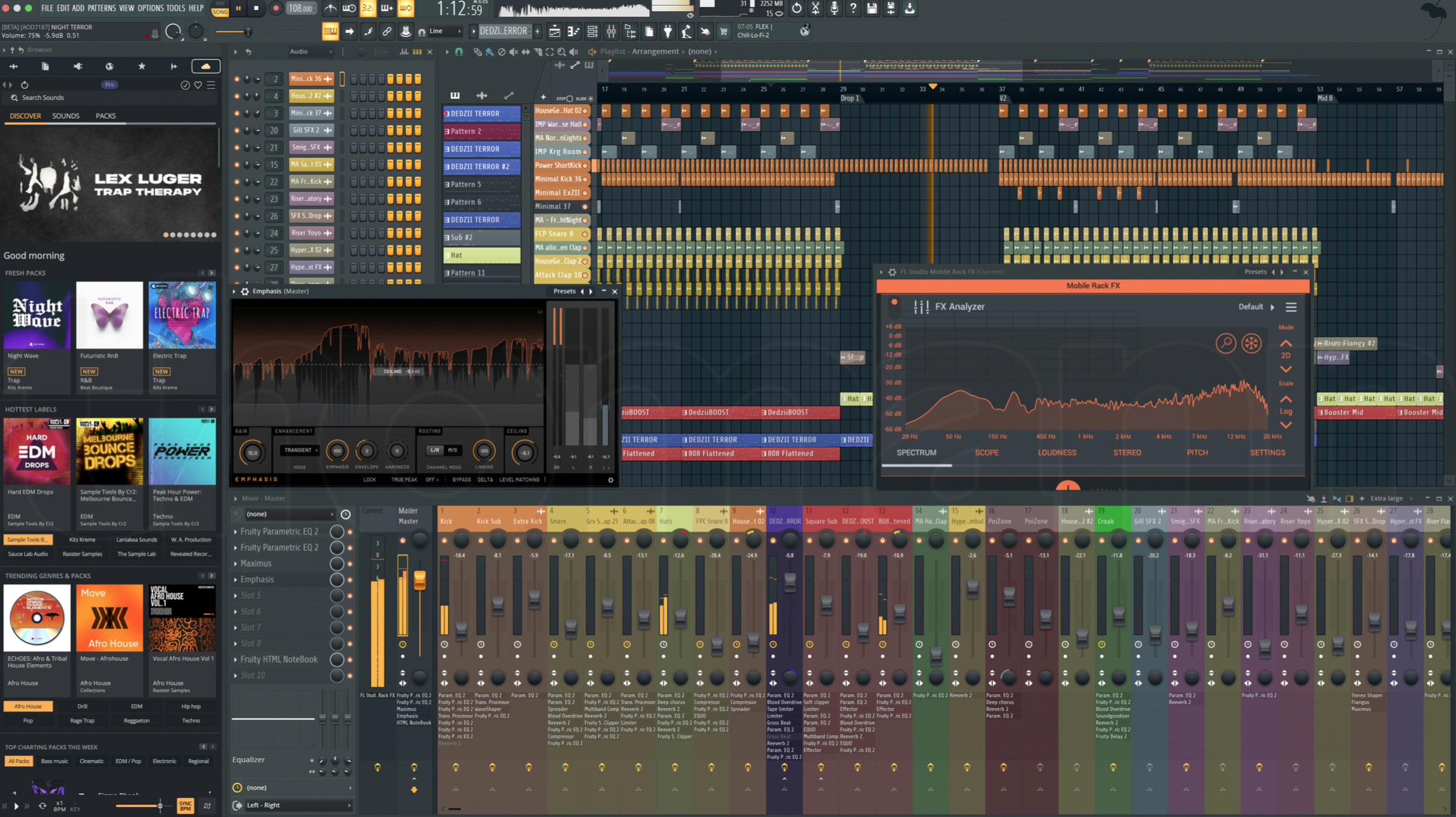
Task: Open the TOOLS menu
Action: (x=175, y=8)
